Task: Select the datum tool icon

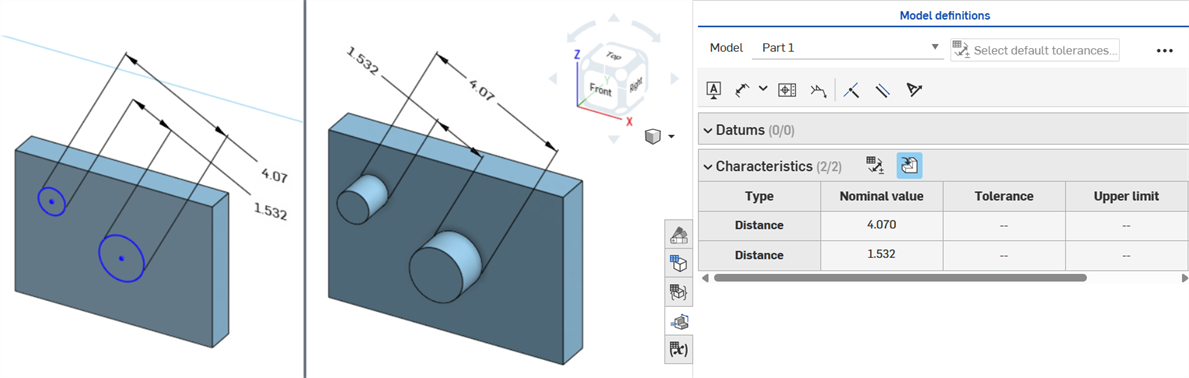Action: coord(714,90)
